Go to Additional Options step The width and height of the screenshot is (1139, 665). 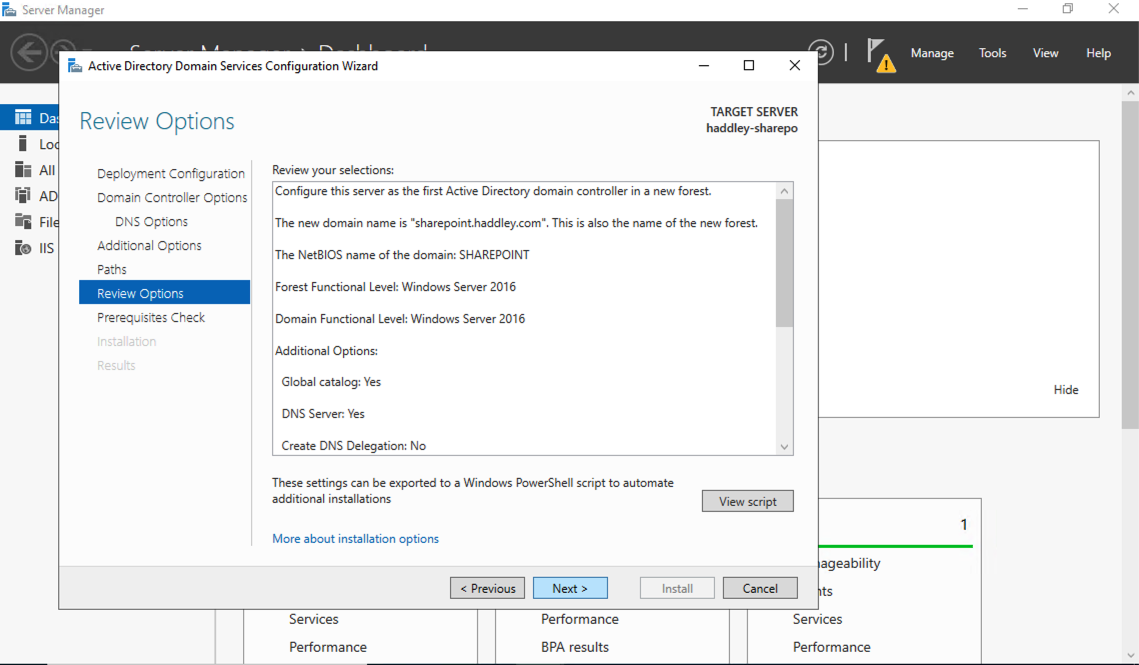(x=149, y=246)
